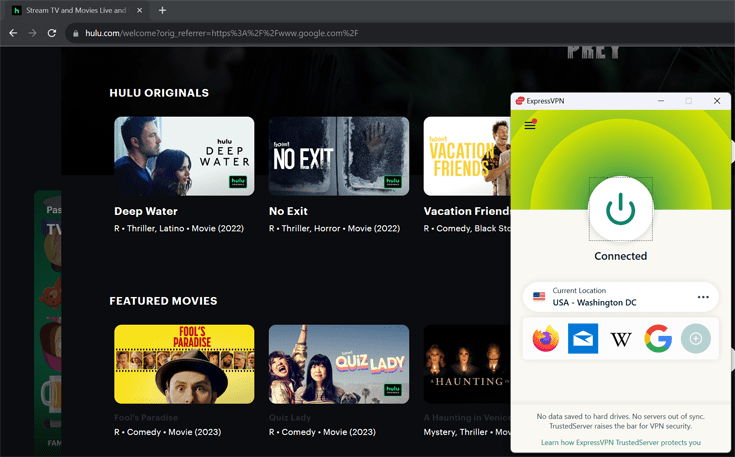735x457 pixels.
Task: Select Current Location USA - Washington DC
Action: point(620,297)
